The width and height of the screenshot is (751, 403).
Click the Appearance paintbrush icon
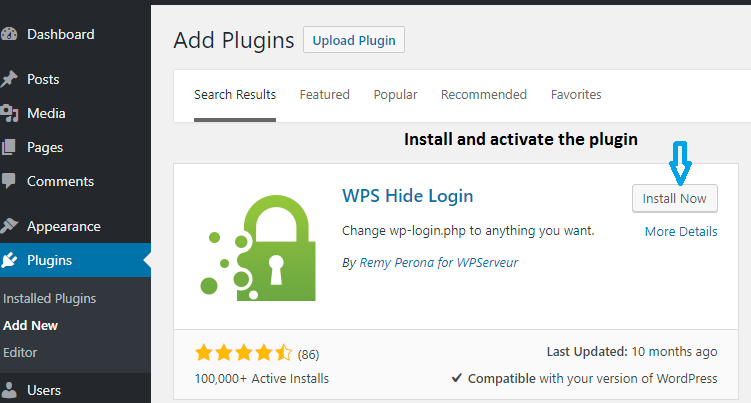tap(9, 226)
